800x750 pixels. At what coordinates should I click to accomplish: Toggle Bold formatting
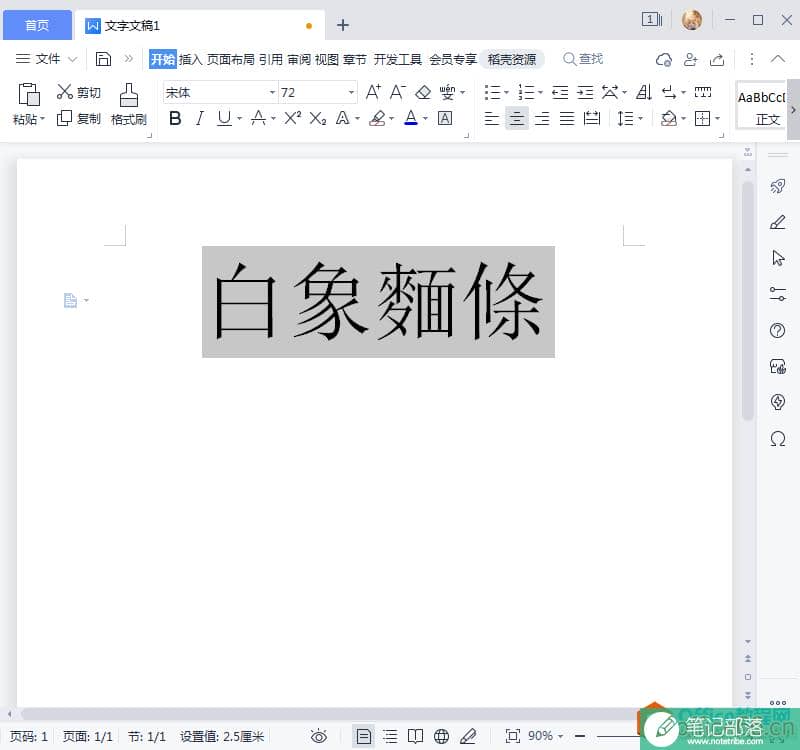tap(175, 118)
